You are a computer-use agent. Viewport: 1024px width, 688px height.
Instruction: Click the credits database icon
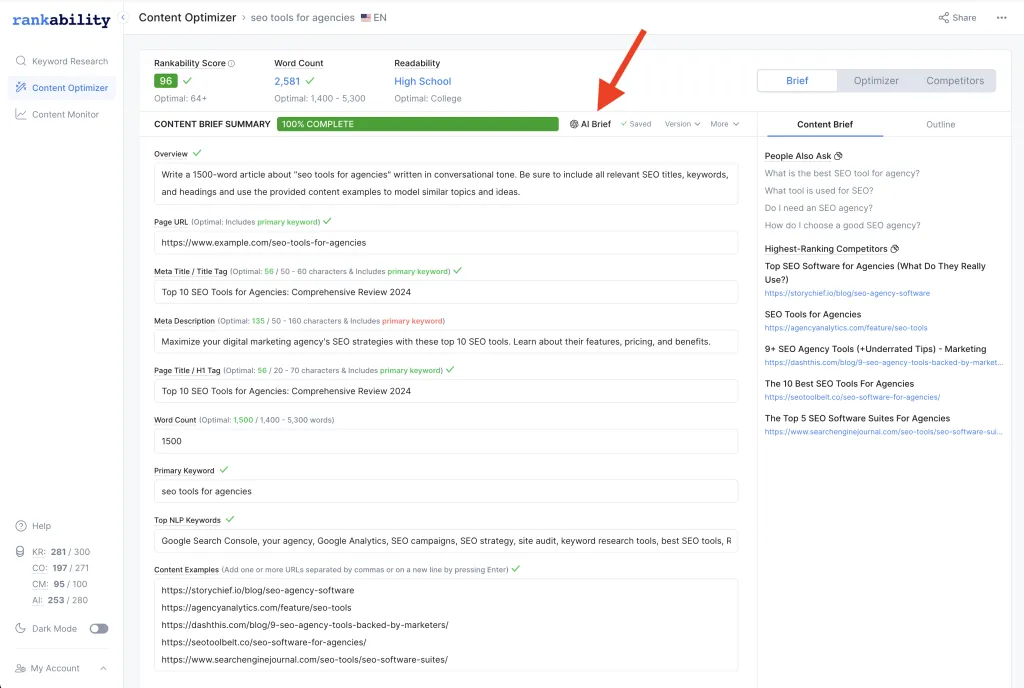[x=20, y=552]
